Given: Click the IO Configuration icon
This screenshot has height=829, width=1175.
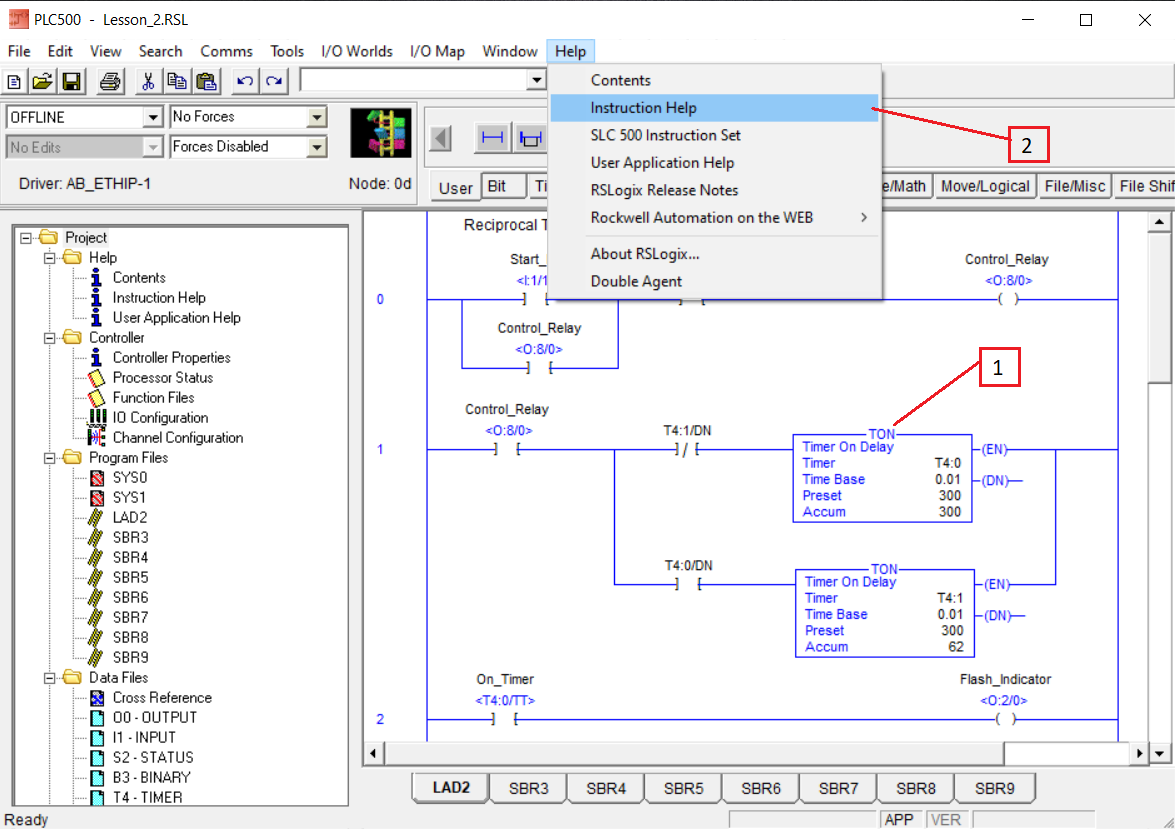Looking at the screenshot, I should click(97, 417).
